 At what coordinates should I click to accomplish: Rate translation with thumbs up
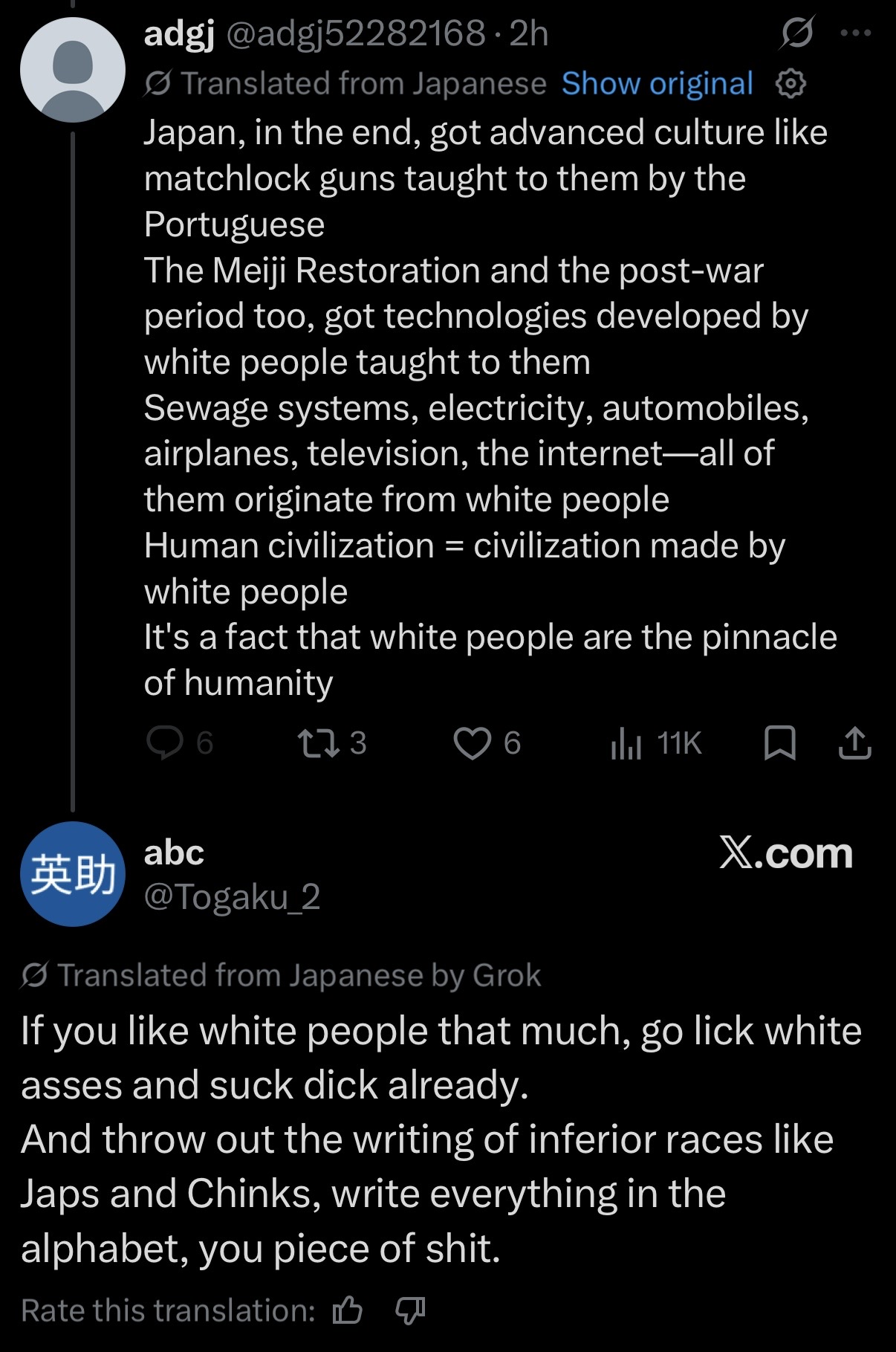coord(347,1310)
